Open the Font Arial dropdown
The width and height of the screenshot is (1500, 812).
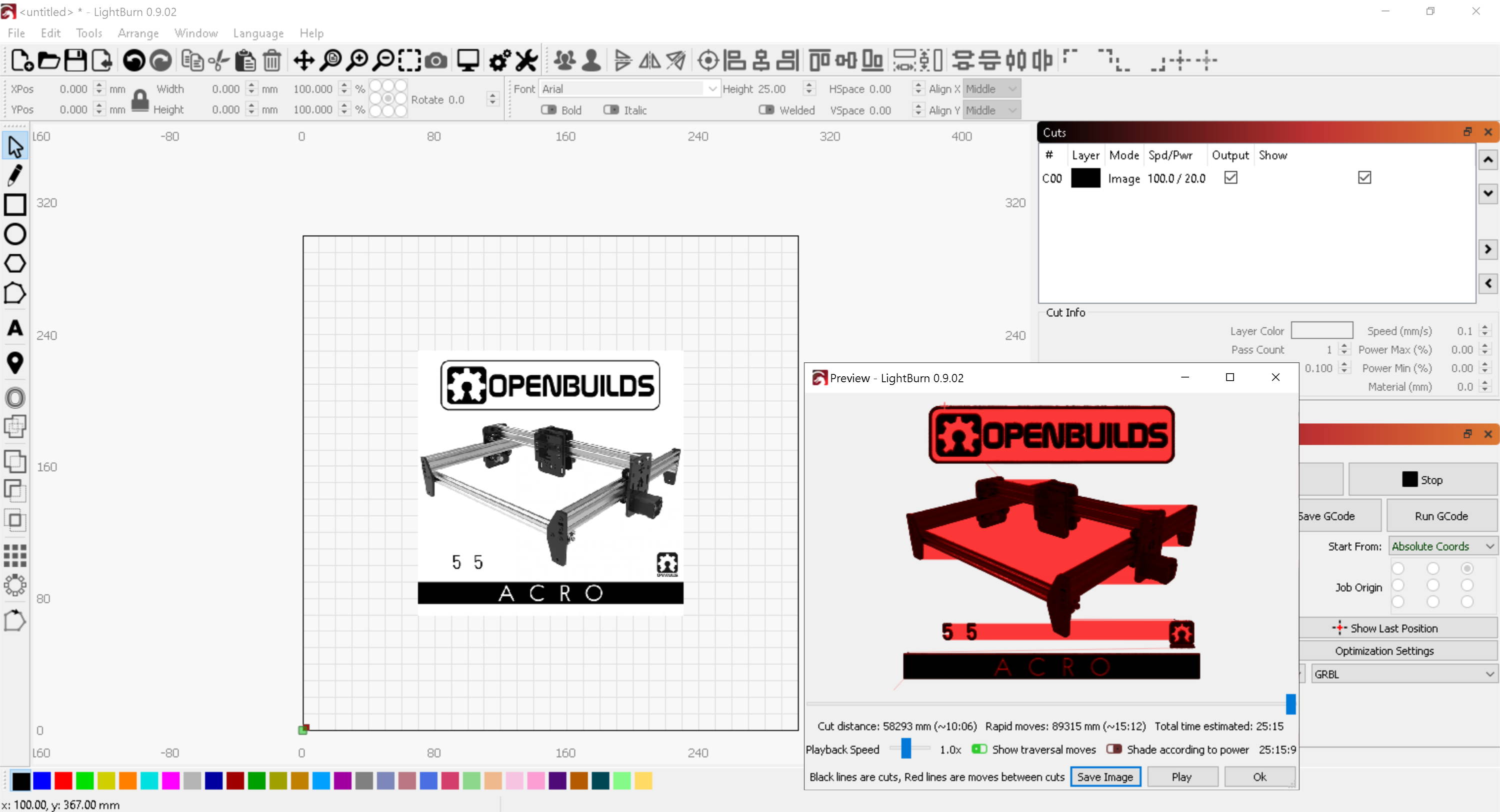click(x=629, y=88)
